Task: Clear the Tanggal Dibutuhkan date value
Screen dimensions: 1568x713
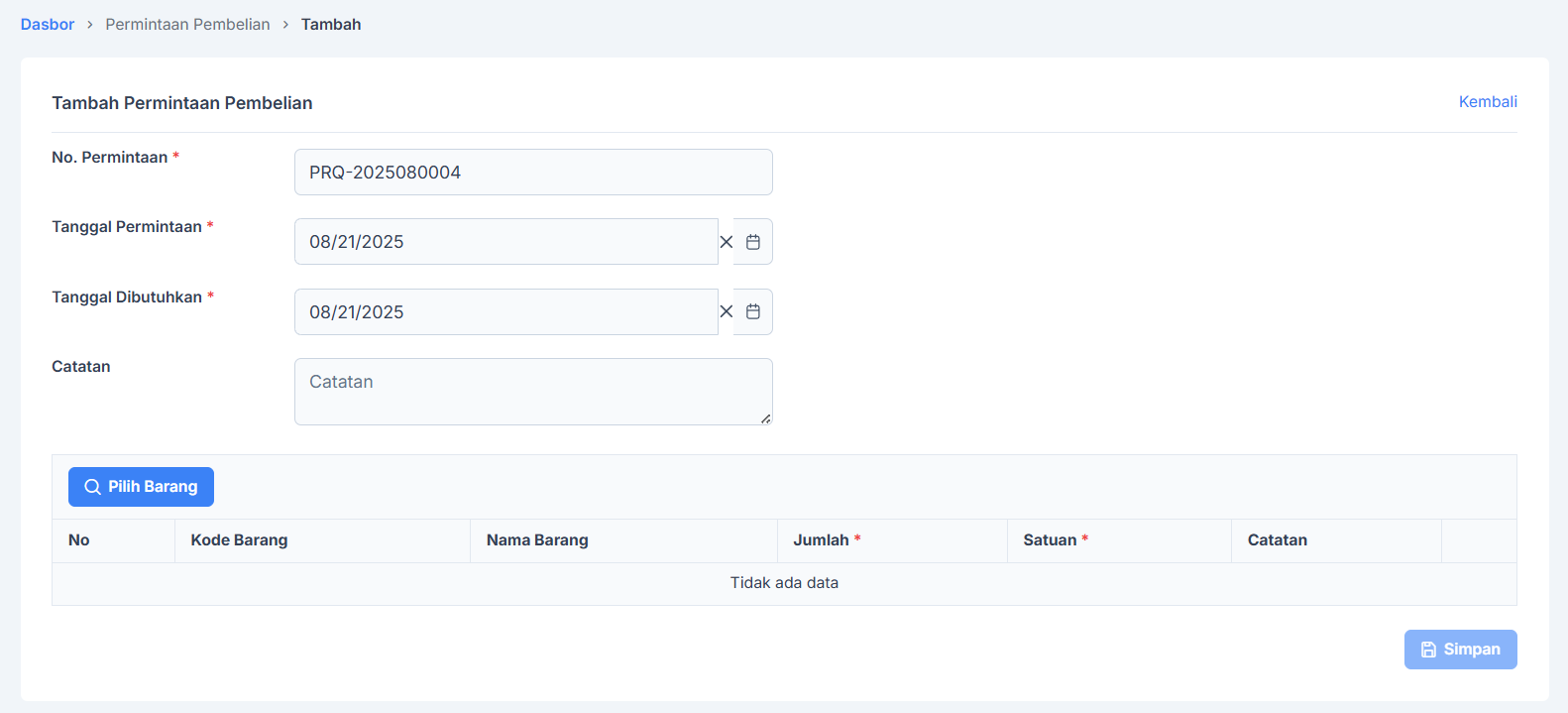Action: click(727, 312)
